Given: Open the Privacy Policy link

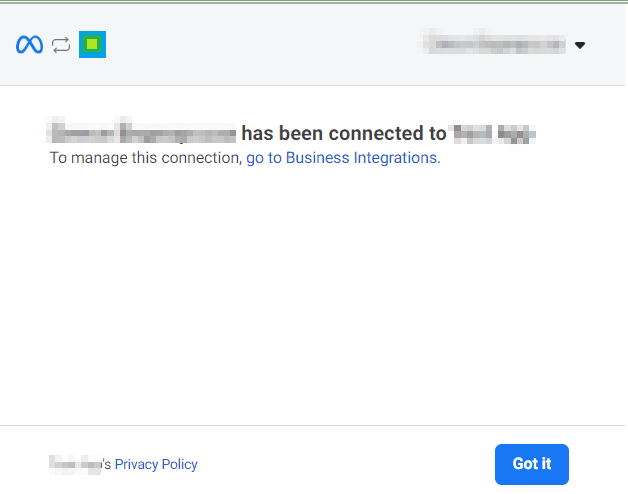Looking at the screenshot, I should [156, 464].
